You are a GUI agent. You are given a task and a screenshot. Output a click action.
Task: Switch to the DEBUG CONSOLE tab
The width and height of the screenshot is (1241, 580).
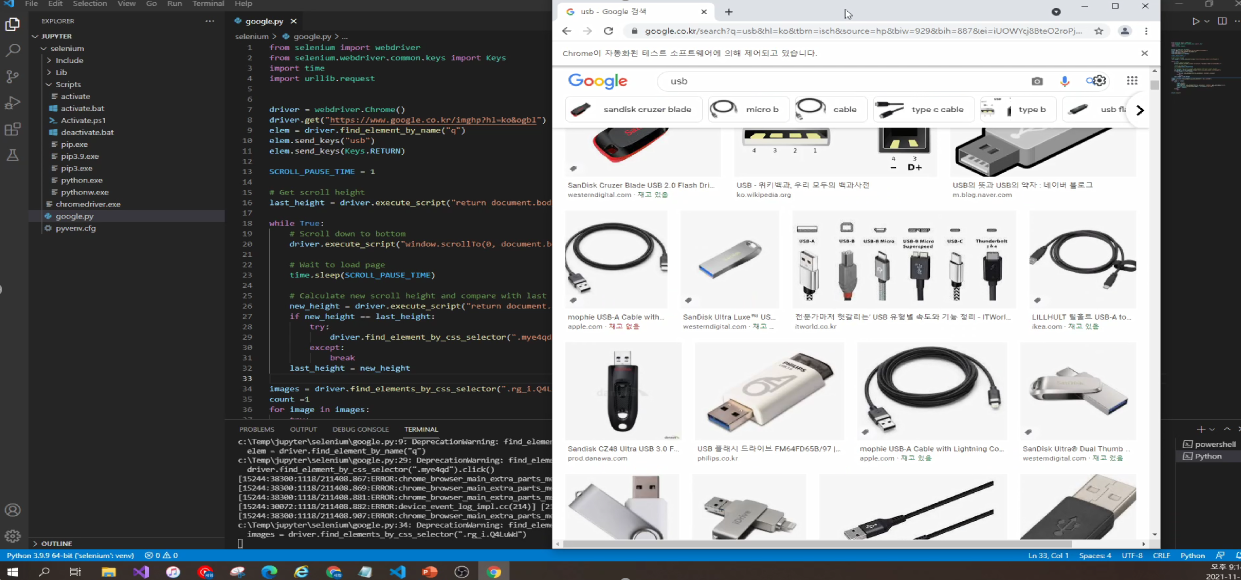click(360, 429)
